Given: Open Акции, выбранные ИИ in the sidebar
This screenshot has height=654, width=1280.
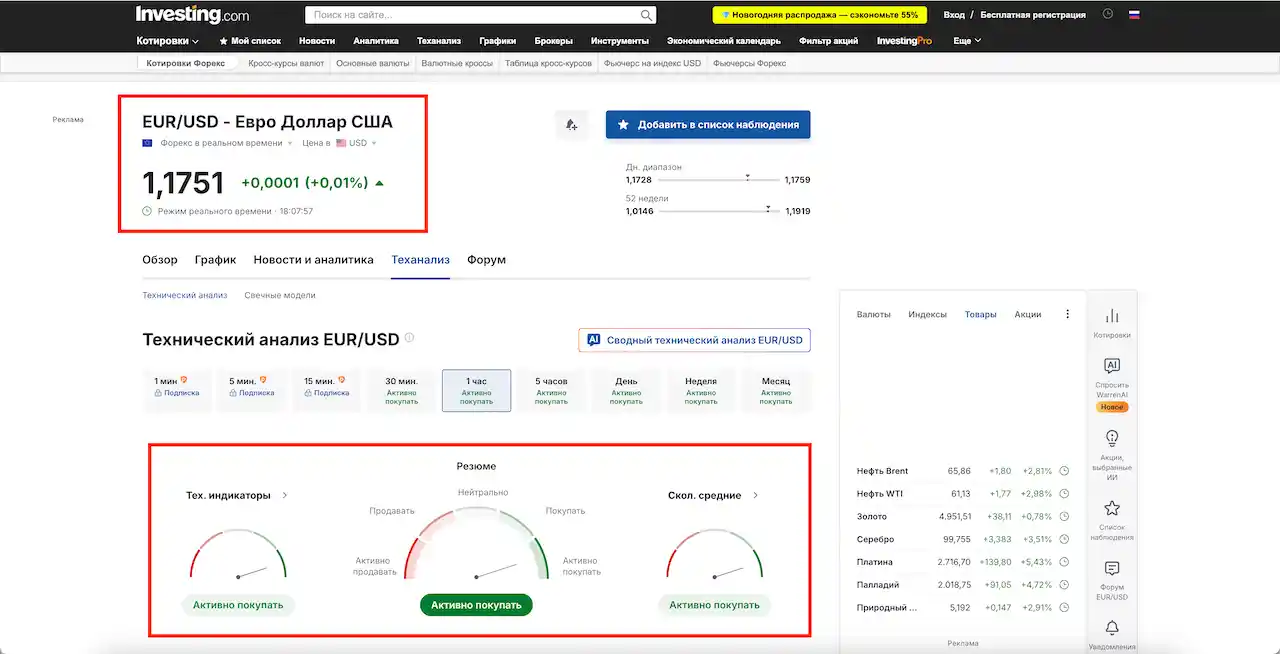Looking at the screenshot, I should coord(1111,455).
